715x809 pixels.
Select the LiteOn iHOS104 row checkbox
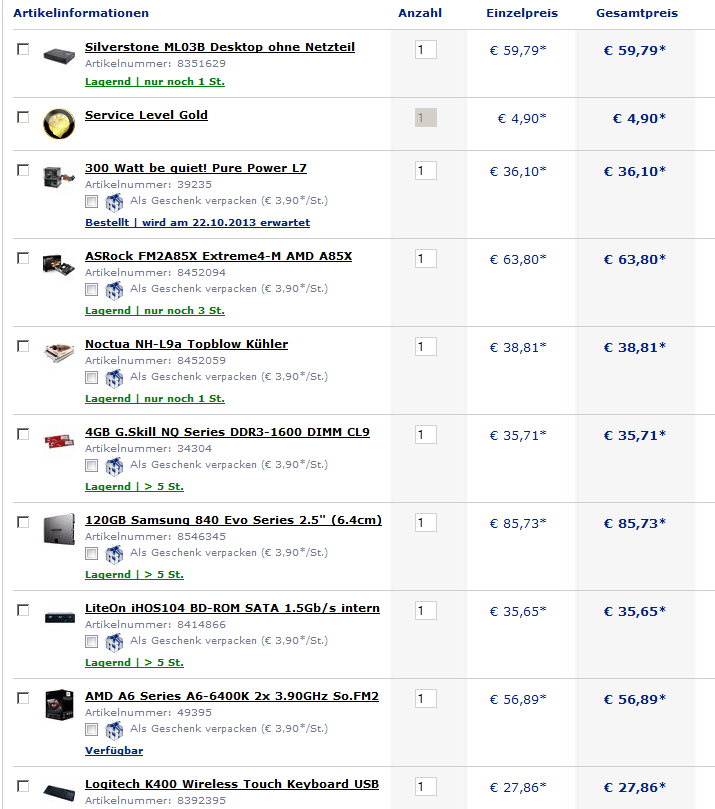tap(23, 610)
